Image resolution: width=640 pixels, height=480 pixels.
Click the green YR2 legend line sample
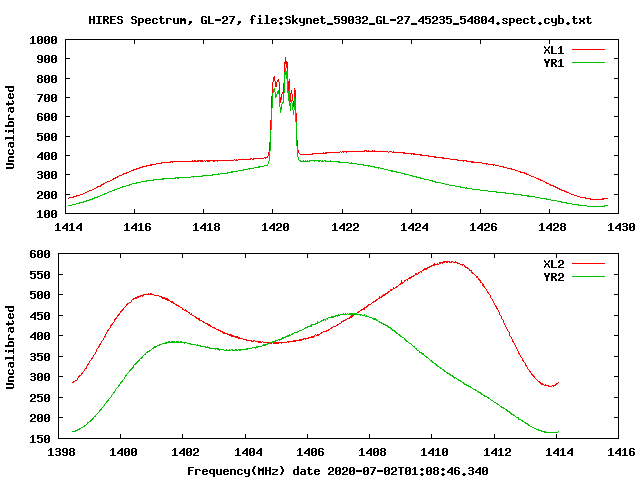588,277
